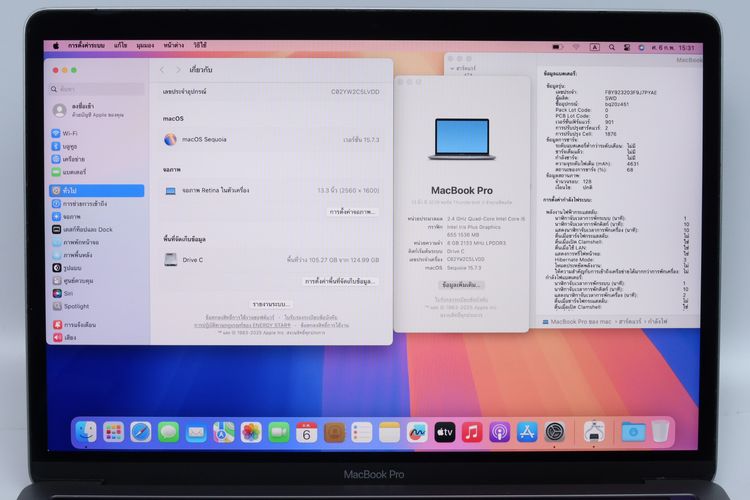This screenshot has height=500, width=750.
Task: Click the settings sidebar search field
Action: (x=97, y=89)
